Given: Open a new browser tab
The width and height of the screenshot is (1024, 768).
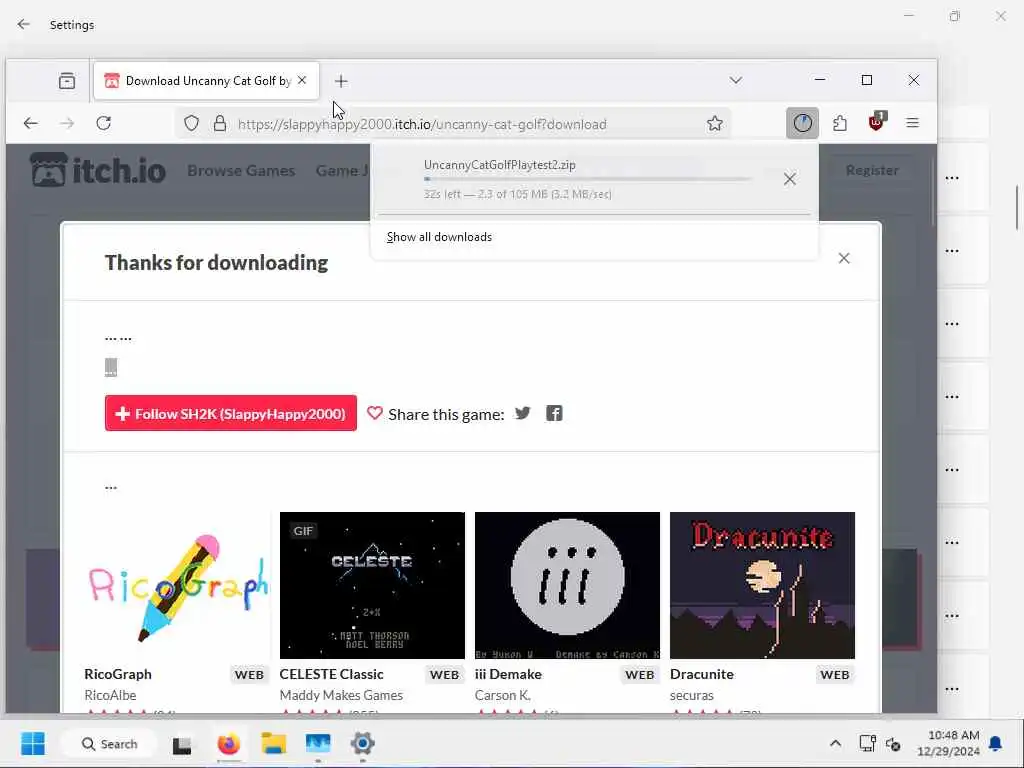Looking at the screenshot, I should [341, 81].
